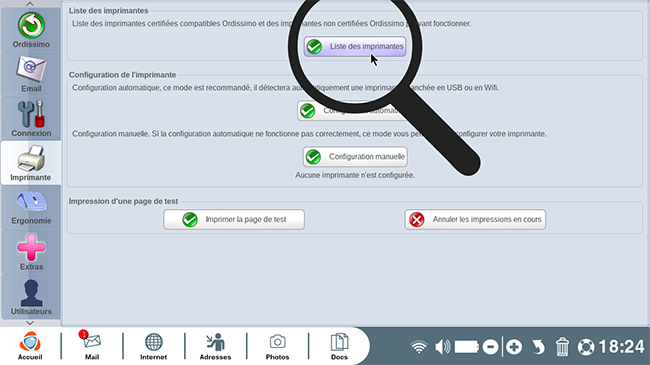Open the Ergonomie settings section
650x365 pixels.
31,207
